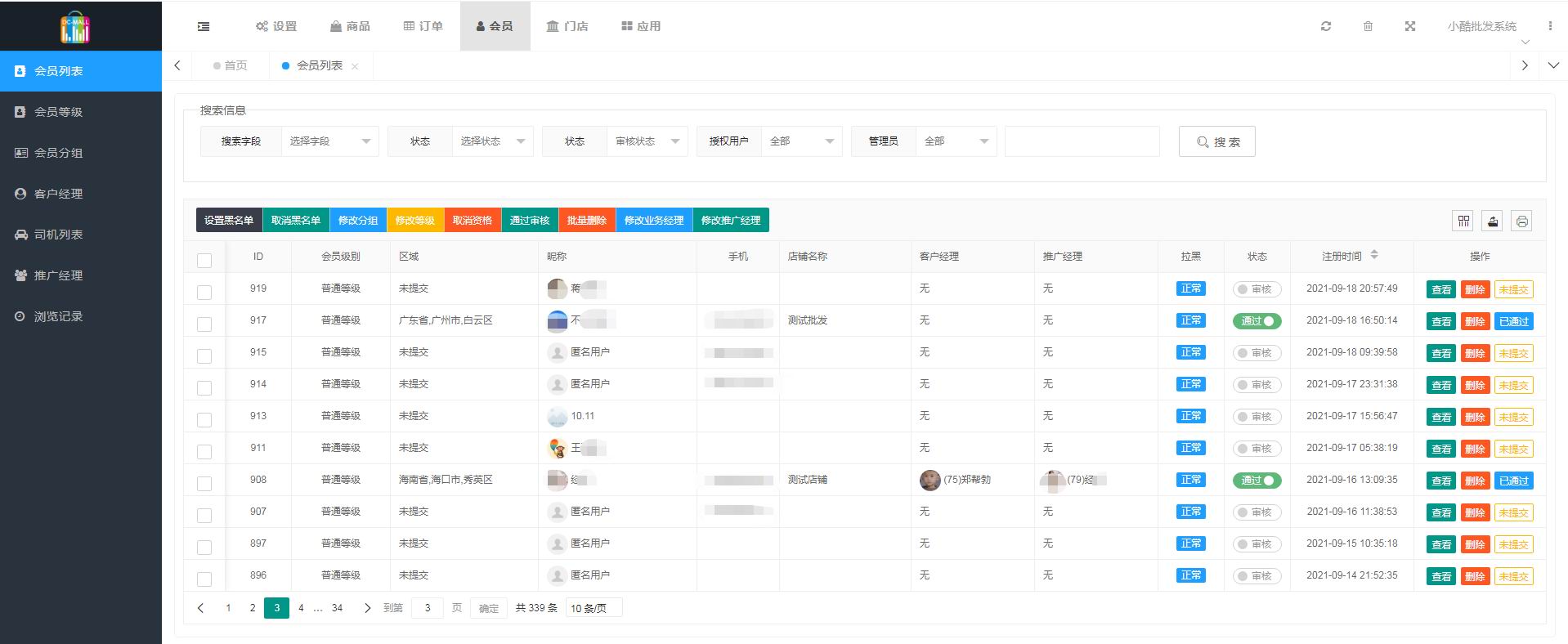Click 取消黑名单 button
Image resolution: width=1568 pixels, height=644 pixels.
click(x=296, y=220)
